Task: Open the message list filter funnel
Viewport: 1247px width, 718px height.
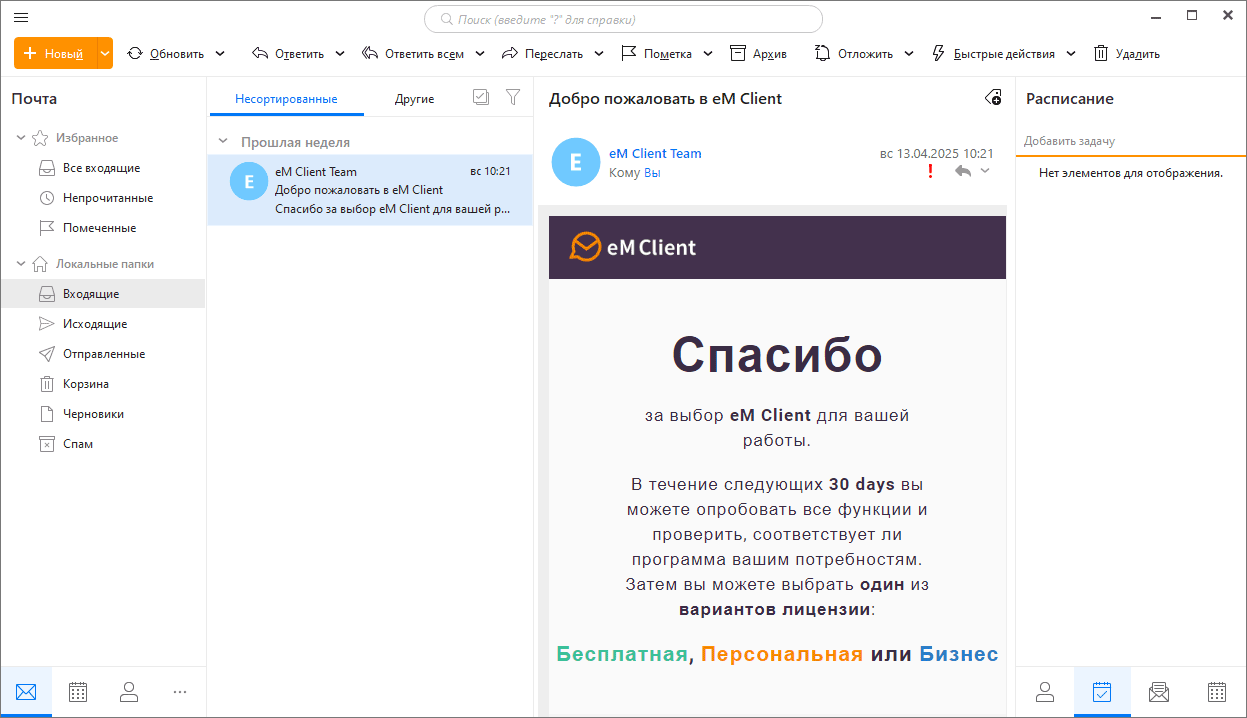Action: [x=513, y=97]
